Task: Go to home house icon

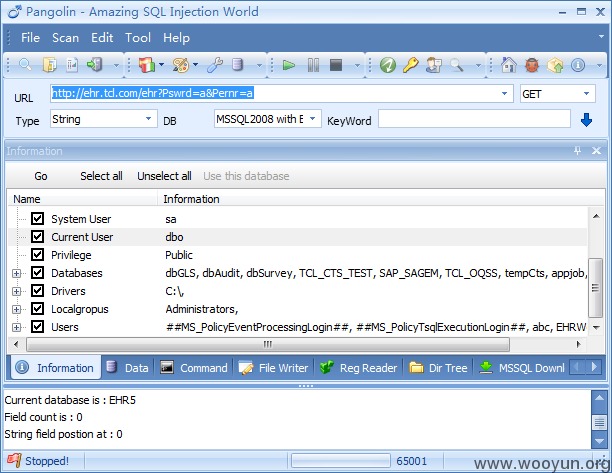Action: coord(509,65)
